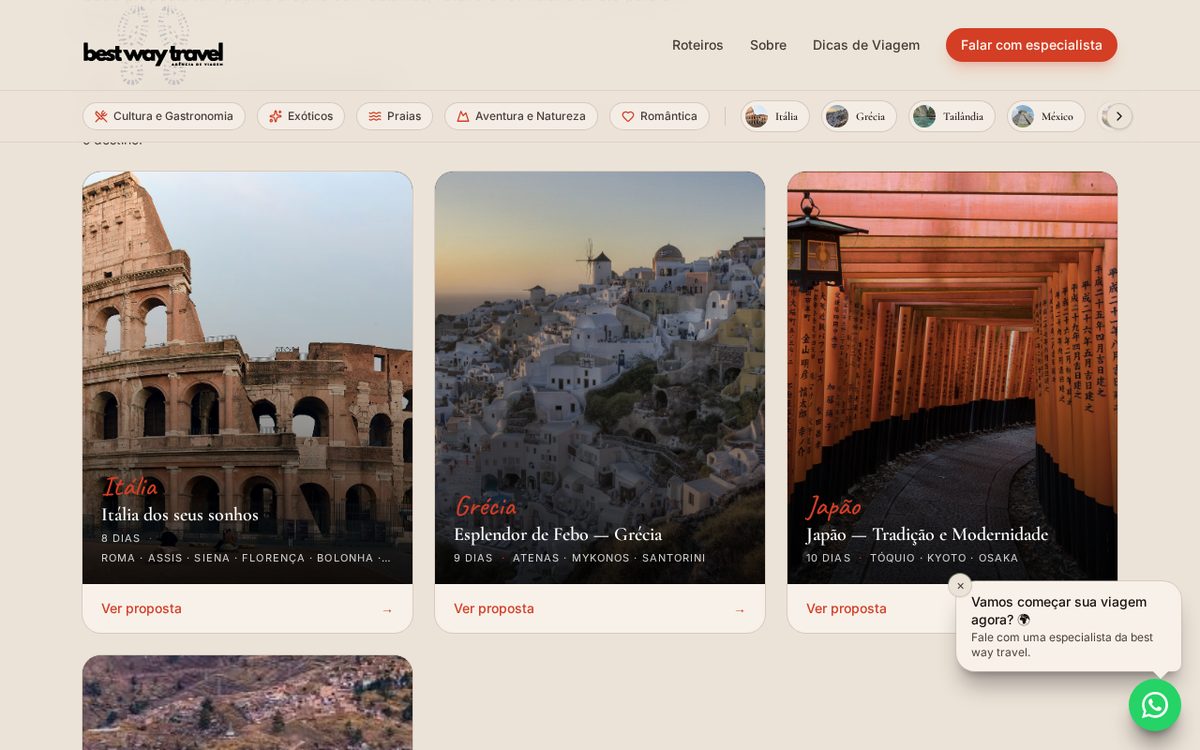Open the partially visible fourth destination card
The height and width of the screenshot is (750, 1200).
click(247, 702)
